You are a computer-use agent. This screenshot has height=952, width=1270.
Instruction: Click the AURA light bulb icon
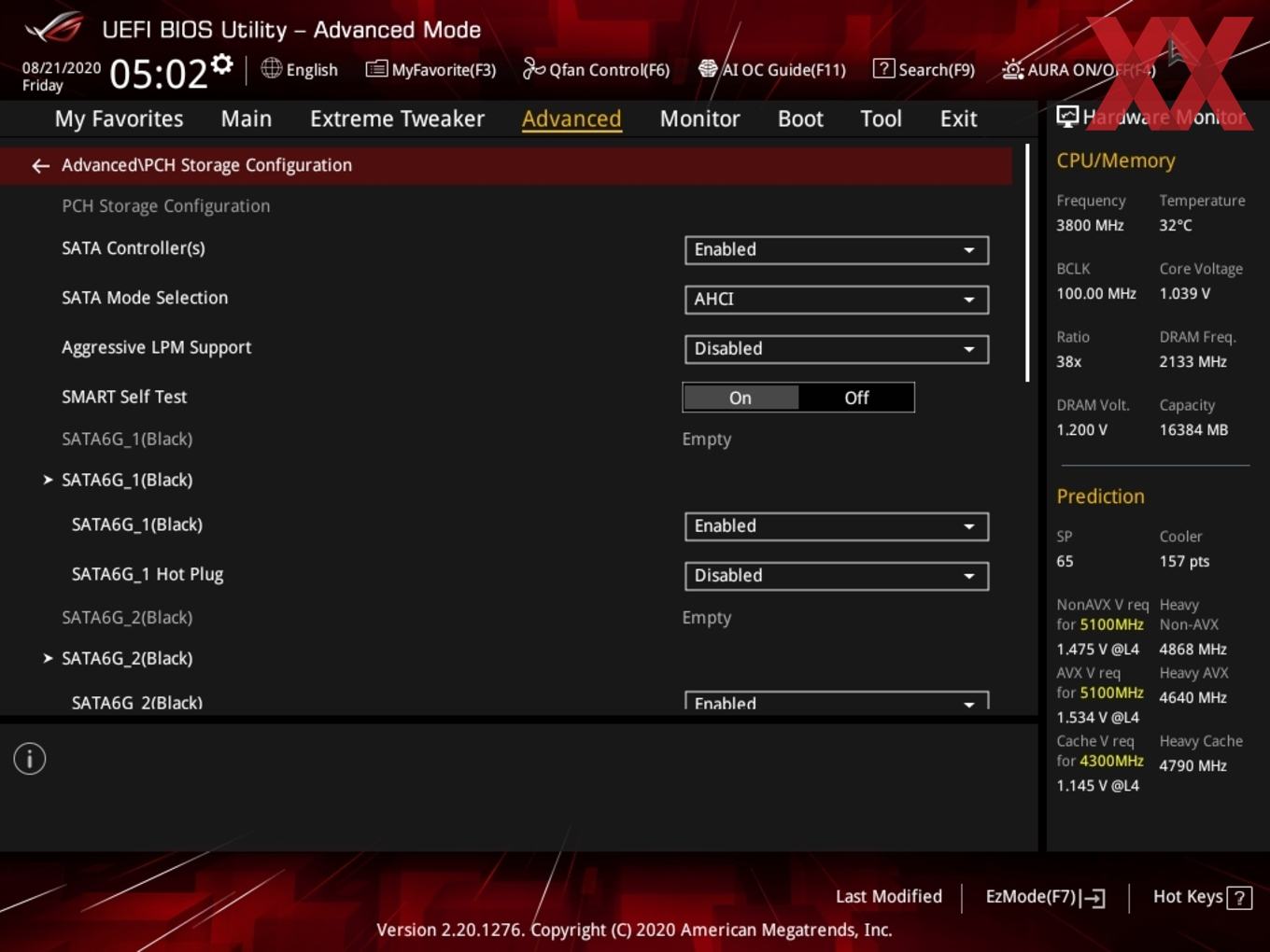(1013, 69)
